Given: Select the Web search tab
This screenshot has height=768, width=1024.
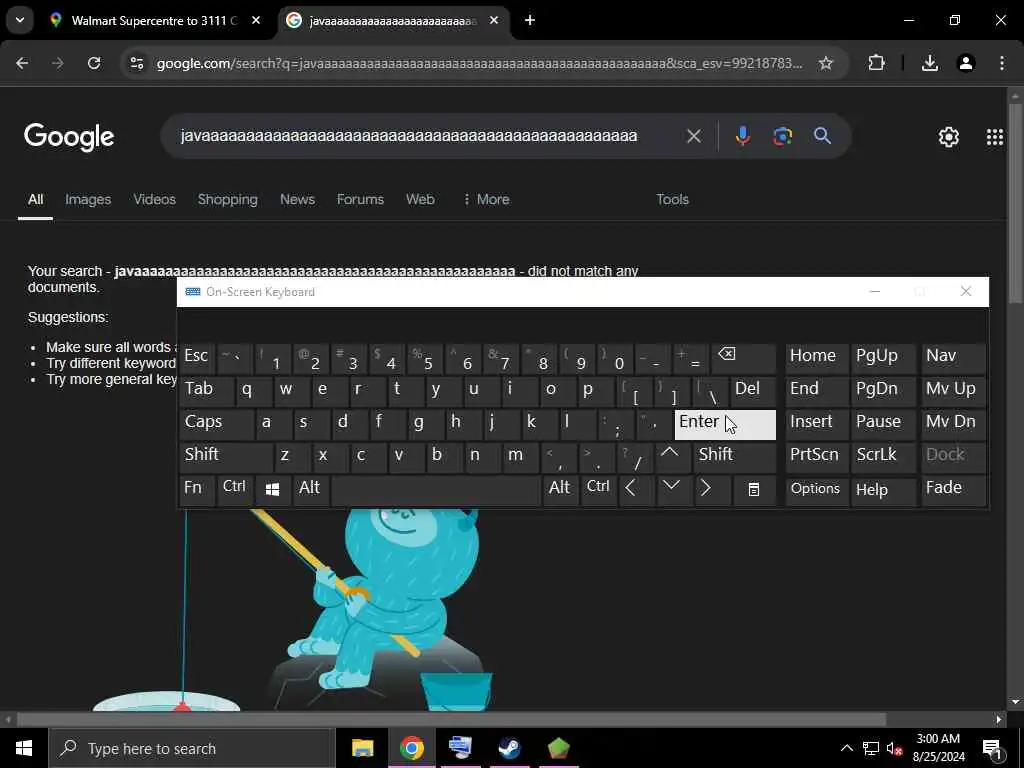Looking at the screenshot, I should point(420,199).
